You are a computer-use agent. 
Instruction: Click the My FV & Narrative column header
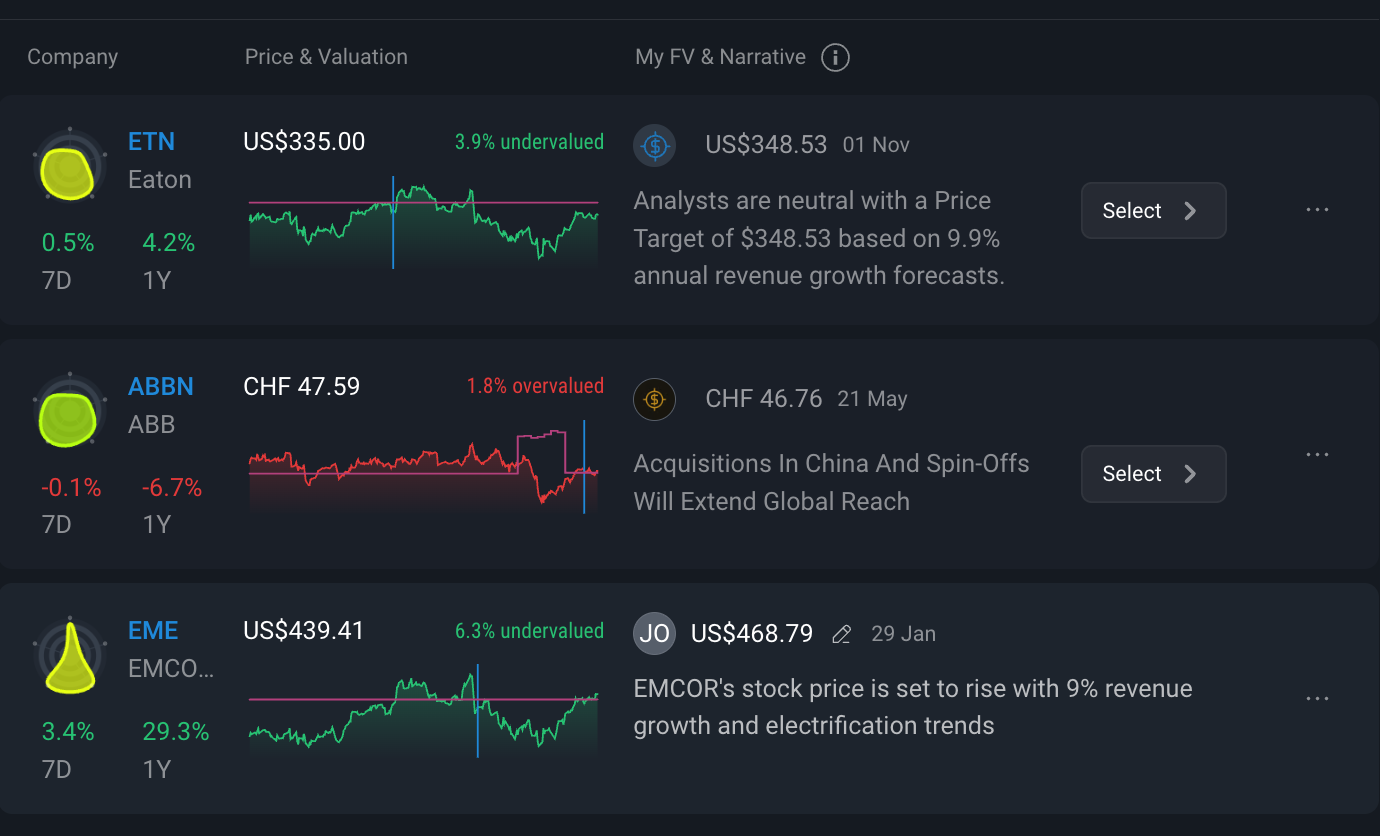click(x=720, y=57)
